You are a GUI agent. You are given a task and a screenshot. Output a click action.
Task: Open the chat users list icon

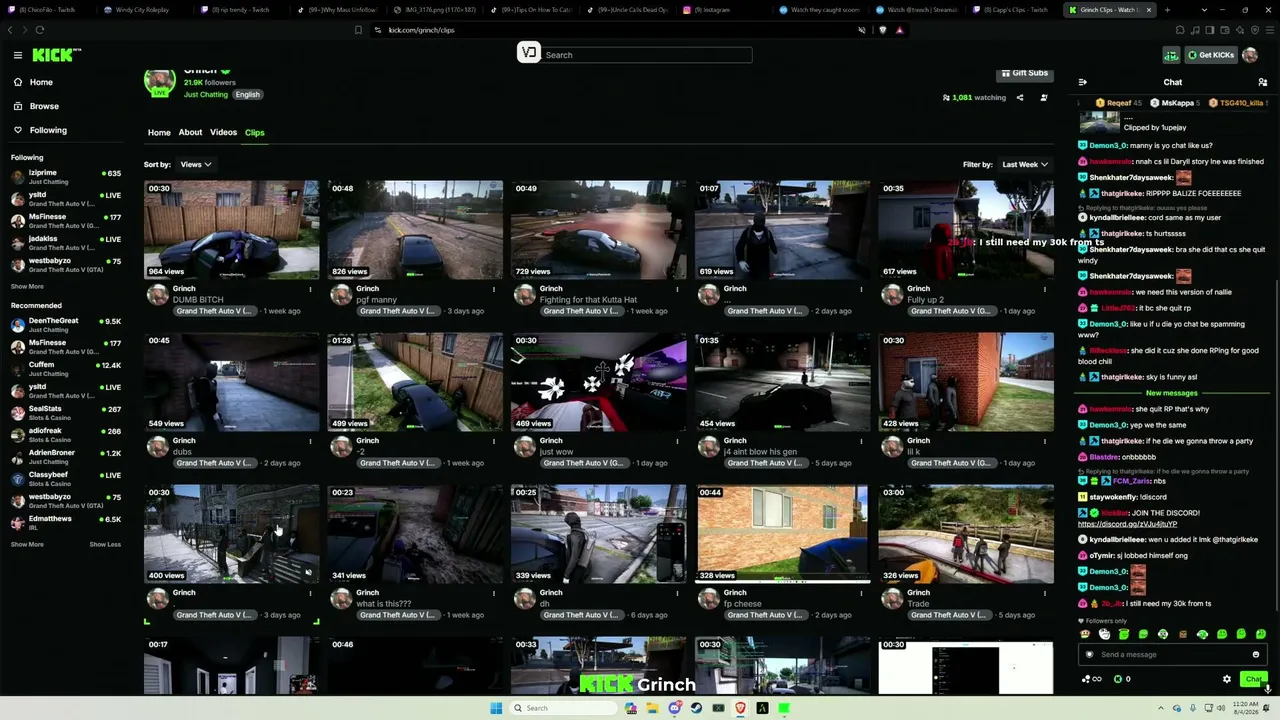1262,82
